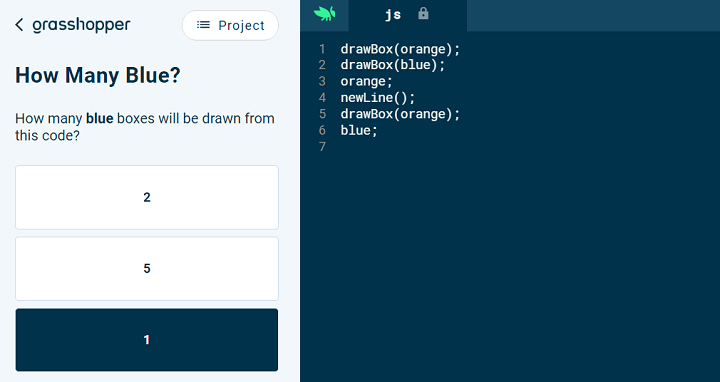Select the js tab
Screen dimensions: 720x382
coord(407,15)
